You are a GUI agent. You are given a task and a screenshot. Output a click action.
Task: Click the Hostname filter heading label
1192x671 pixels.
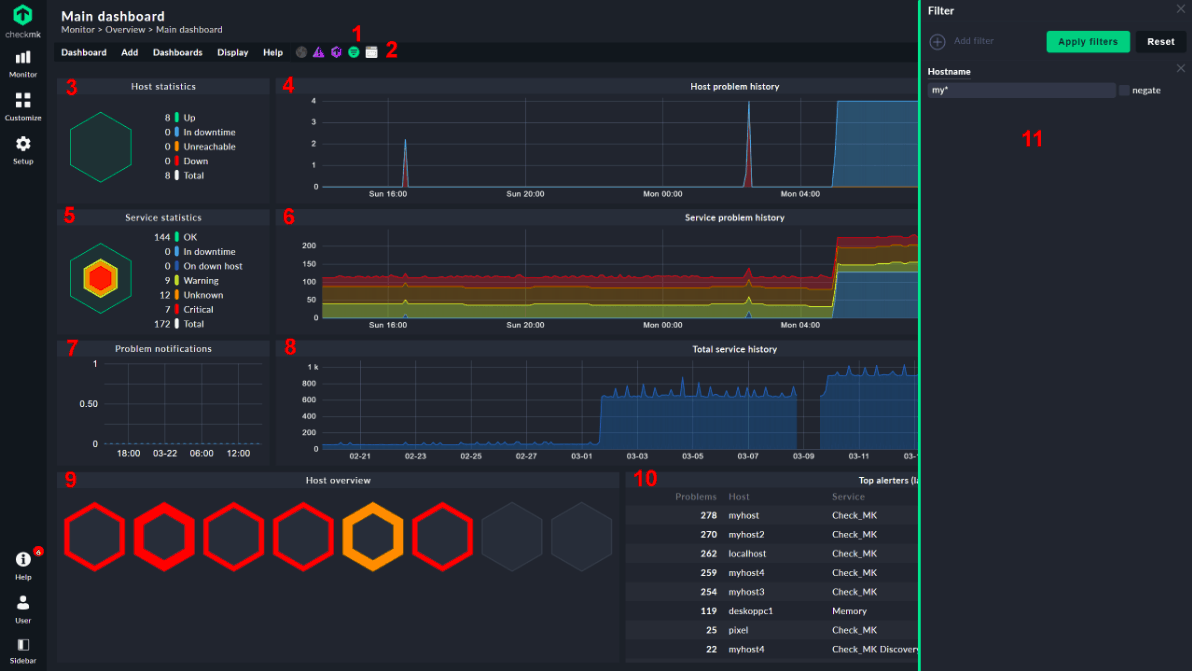click(949, 71)
